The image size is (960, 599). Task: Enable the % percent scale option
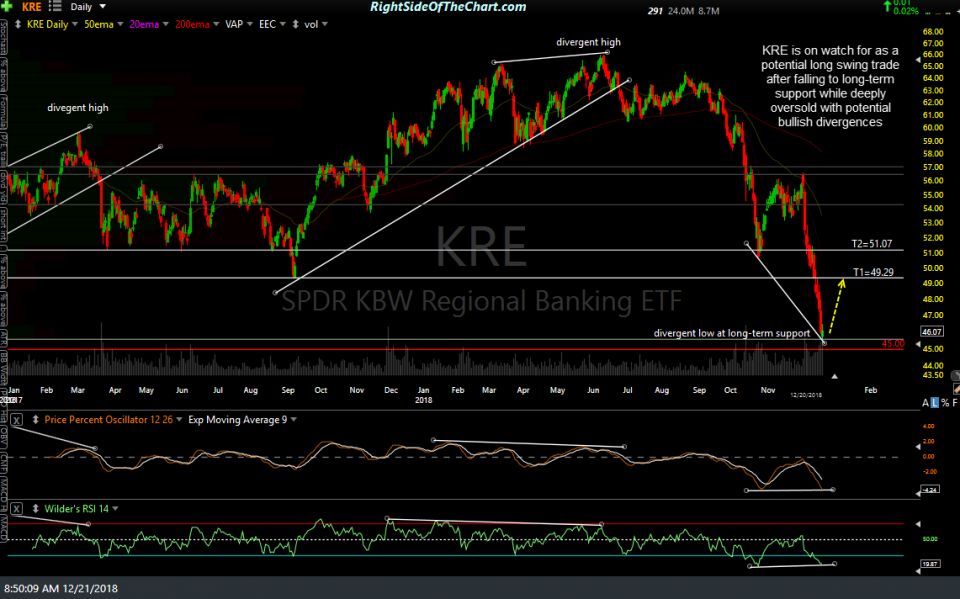coord(946,403)
